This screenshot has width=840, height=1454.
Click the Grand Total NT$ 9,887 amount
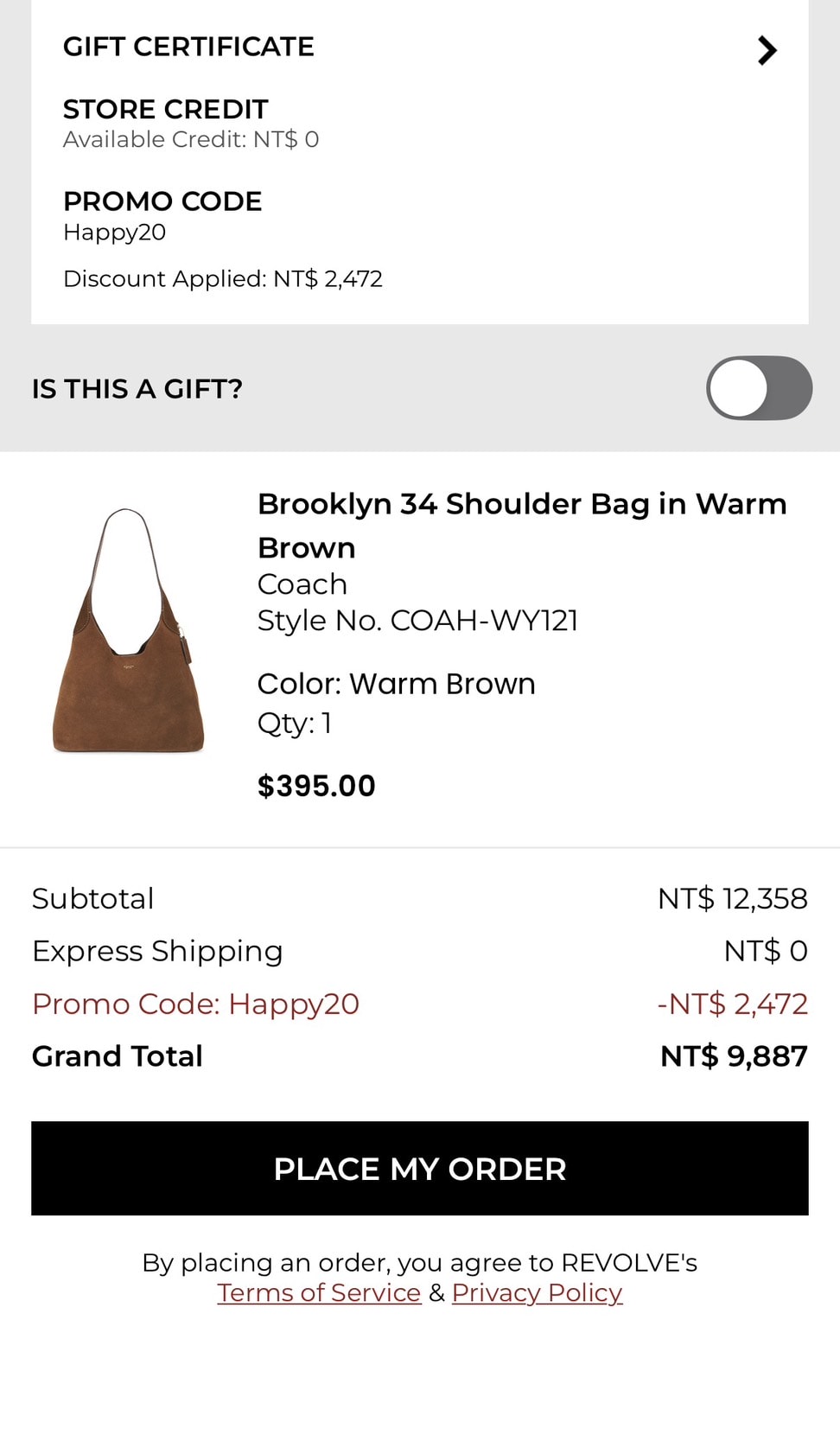pos(734,1056)
